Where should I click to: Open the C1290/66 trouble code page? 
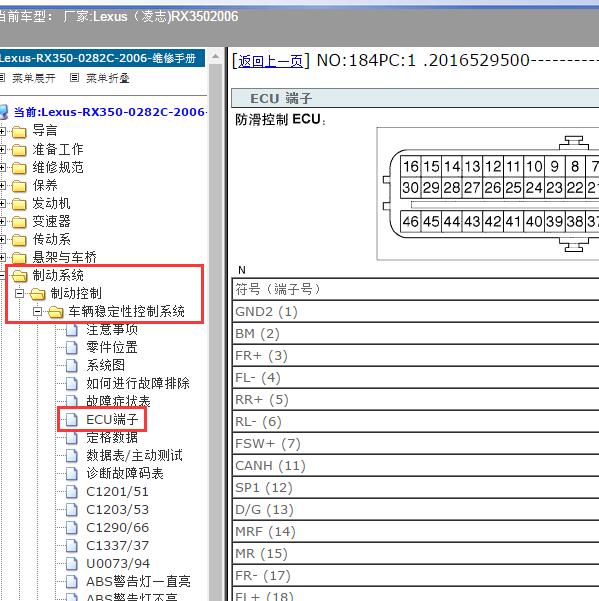[x=117, y=528]
